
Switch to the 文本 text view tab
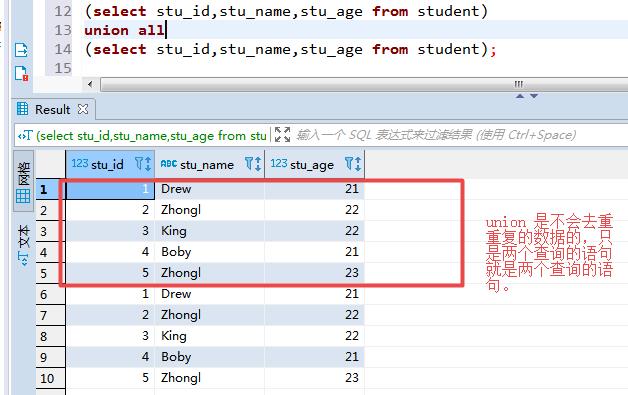pyautogui.click(x=24, y=245)
